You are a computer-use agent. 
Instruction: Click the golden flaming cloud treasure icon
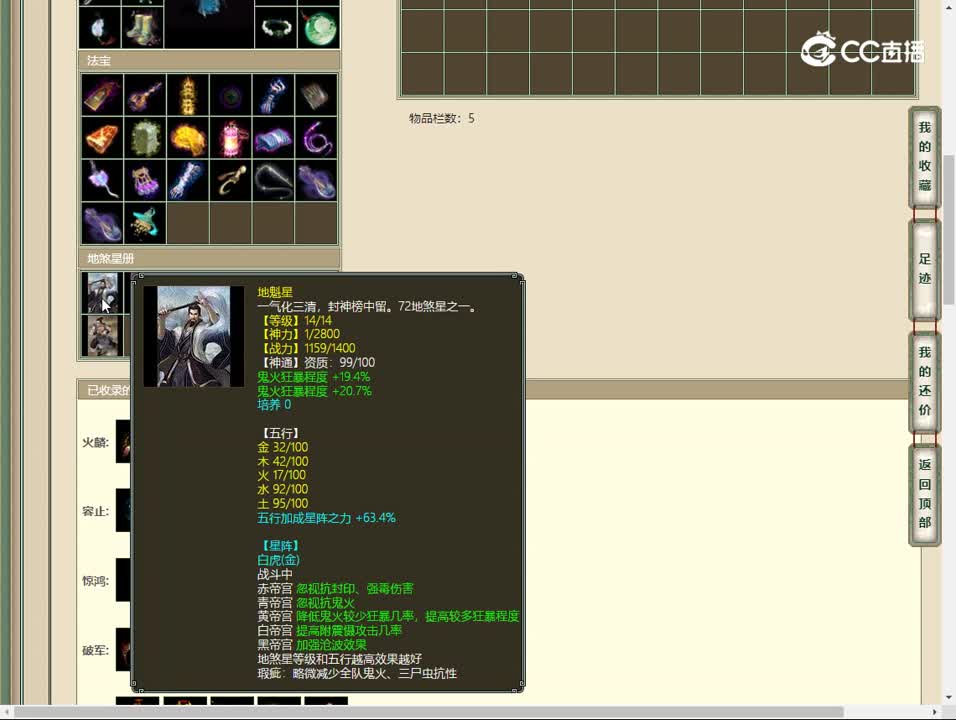[188, 138]
